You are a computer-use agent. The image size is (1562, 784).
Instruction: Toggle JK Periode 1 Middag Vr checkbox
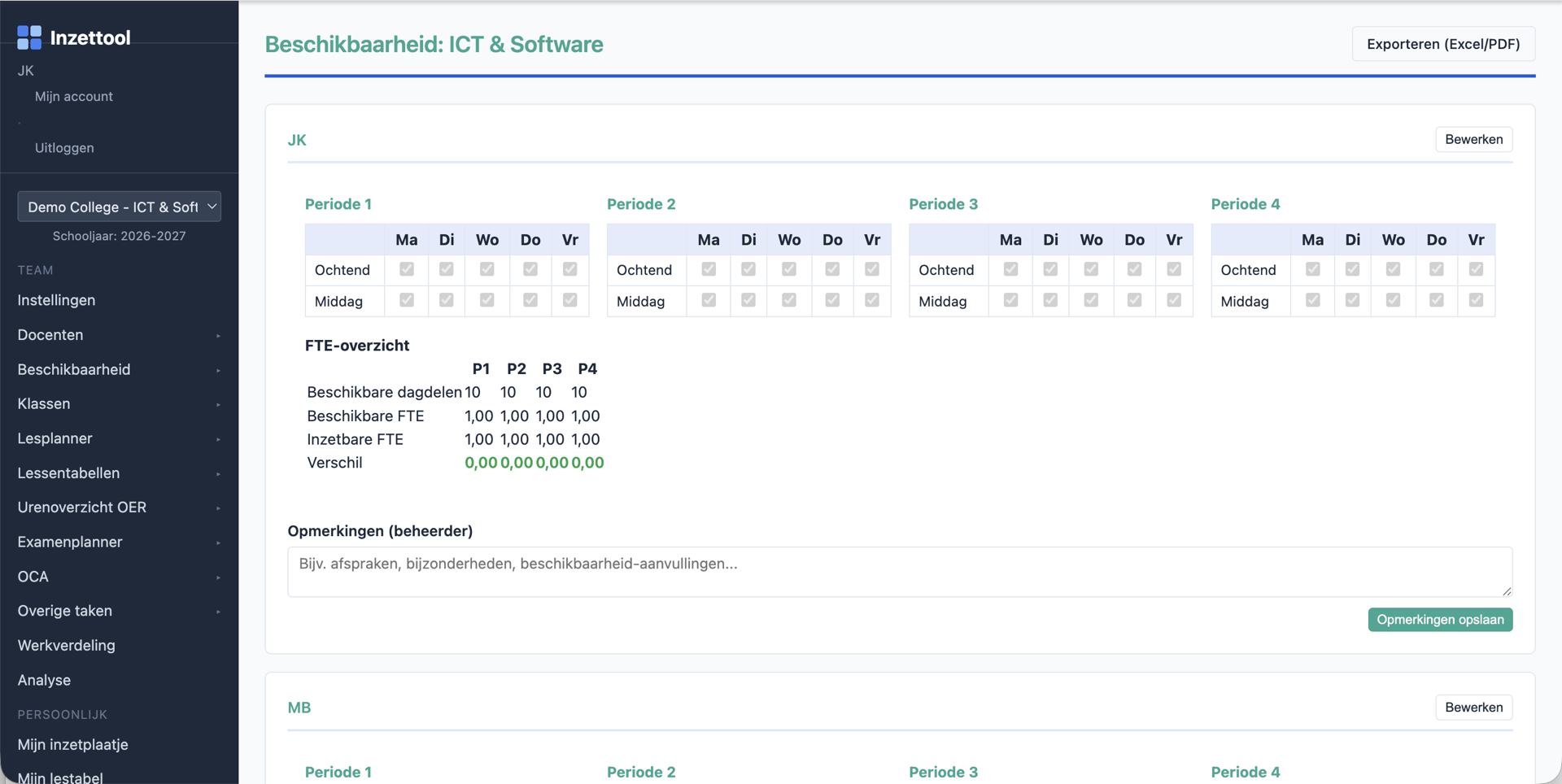(569, 300)
